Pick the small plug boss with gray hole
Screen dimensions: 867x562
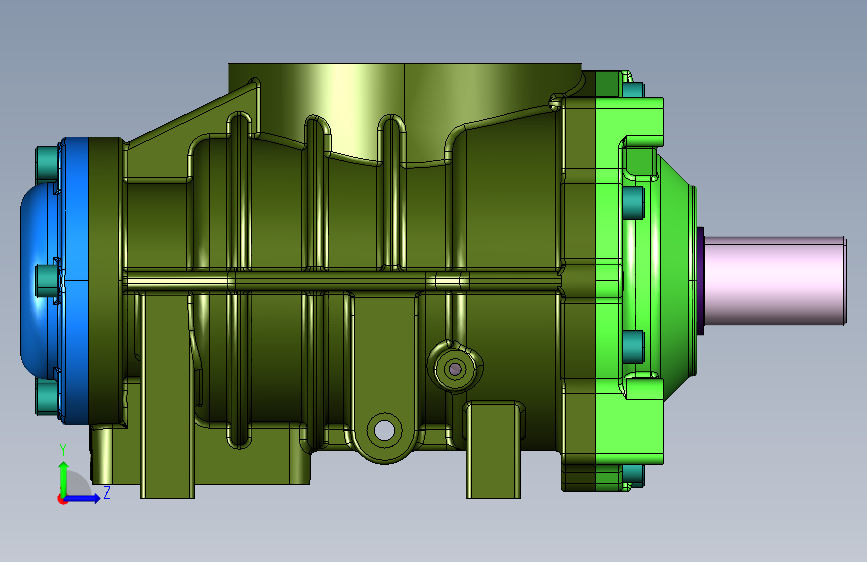455,368
